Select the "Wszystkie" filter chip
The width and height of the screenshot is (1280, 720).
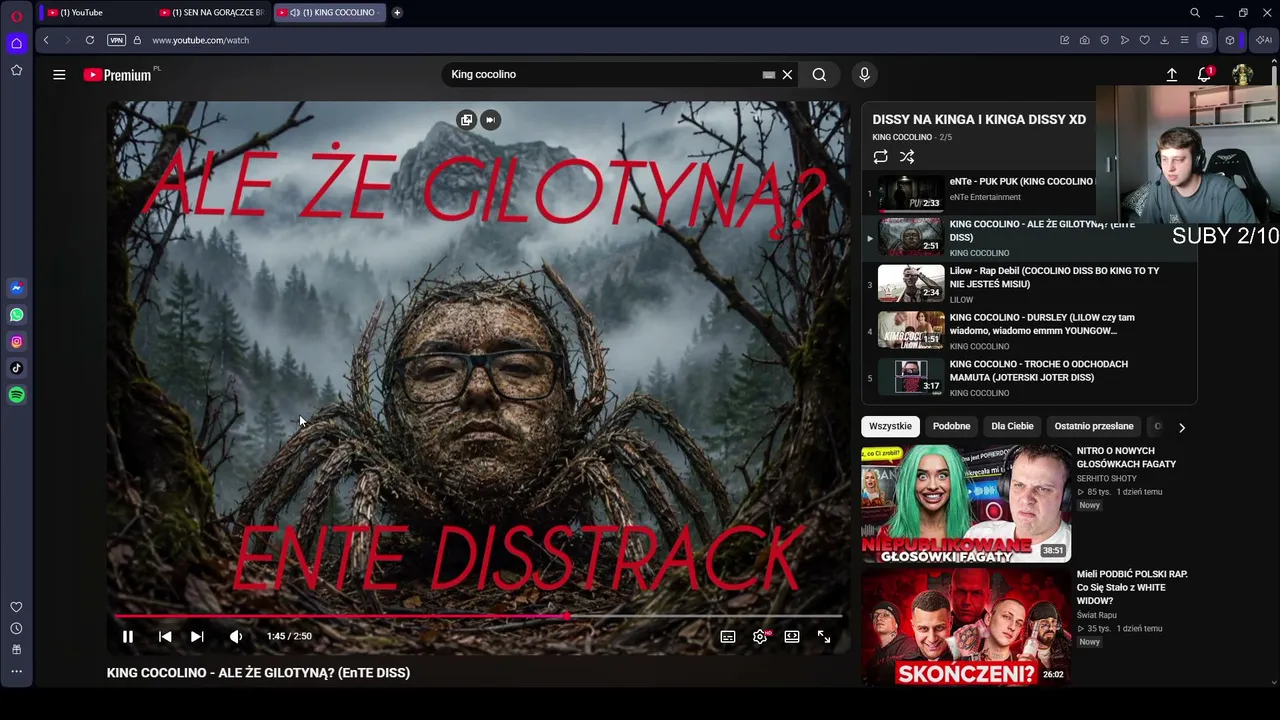[890, 426]
